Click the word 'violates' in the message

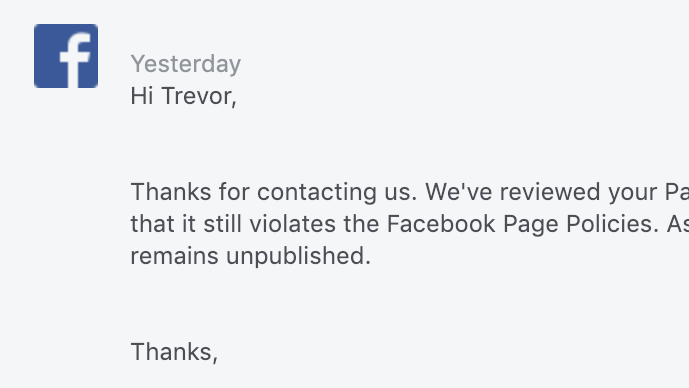click(293, 224)
